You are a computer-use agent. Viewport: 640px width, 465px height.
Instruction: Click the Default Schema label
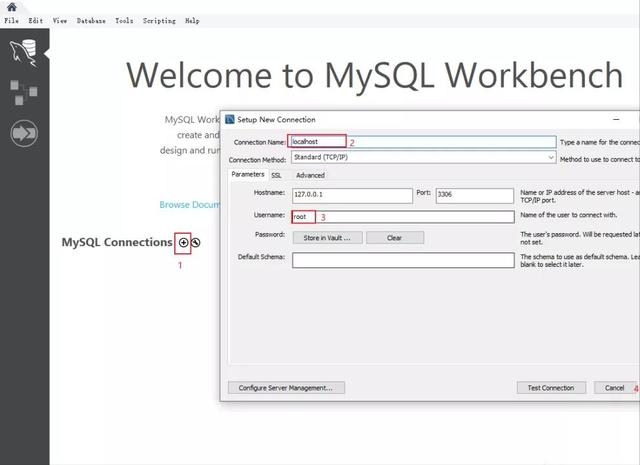point(261,257)
